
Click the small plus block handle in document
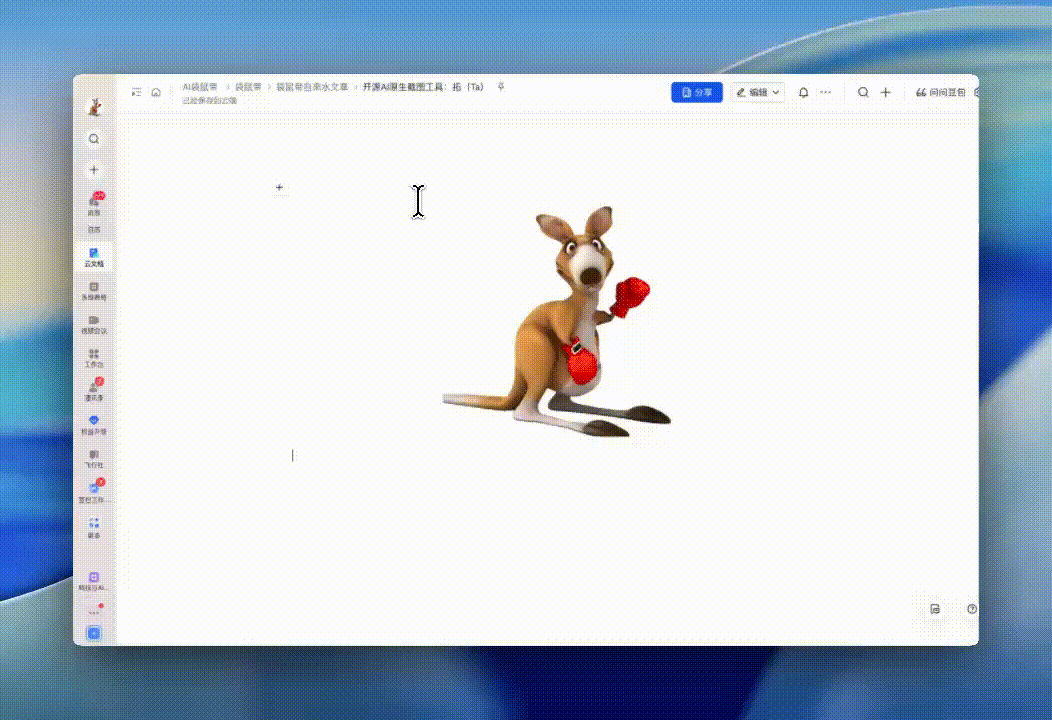point(280,187)
